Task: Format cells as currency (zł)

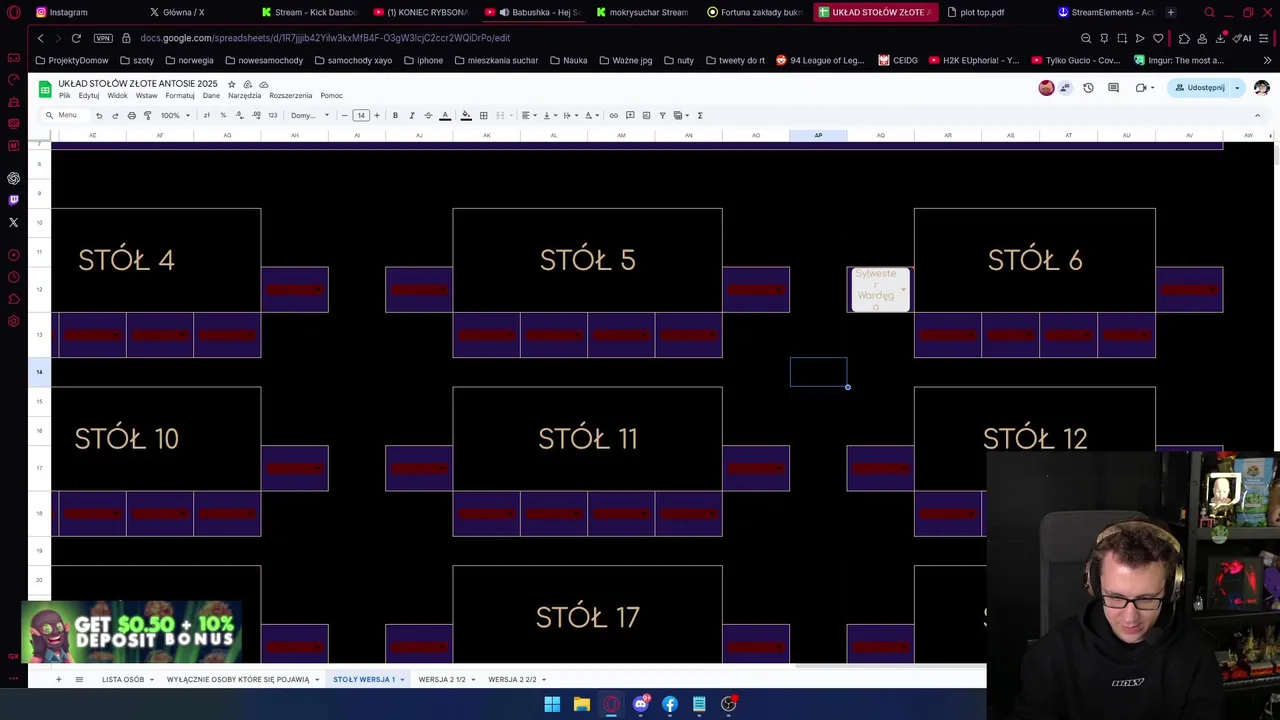Action: 206,115
